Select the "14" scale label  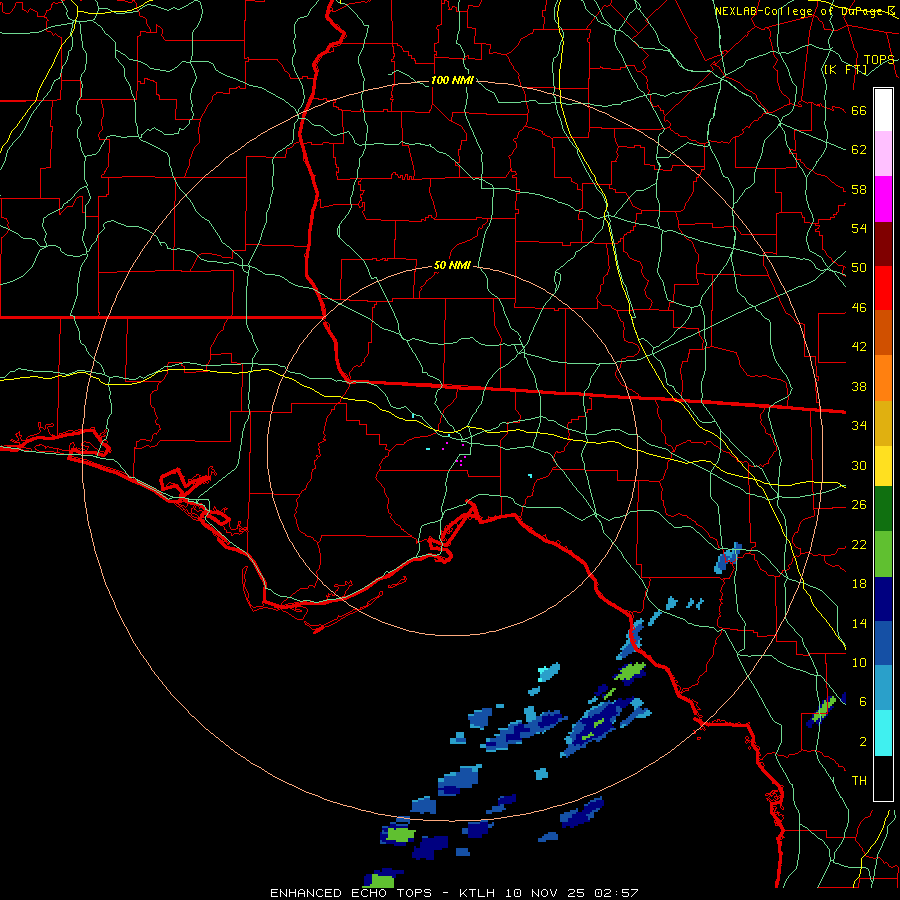pos(859,623)
